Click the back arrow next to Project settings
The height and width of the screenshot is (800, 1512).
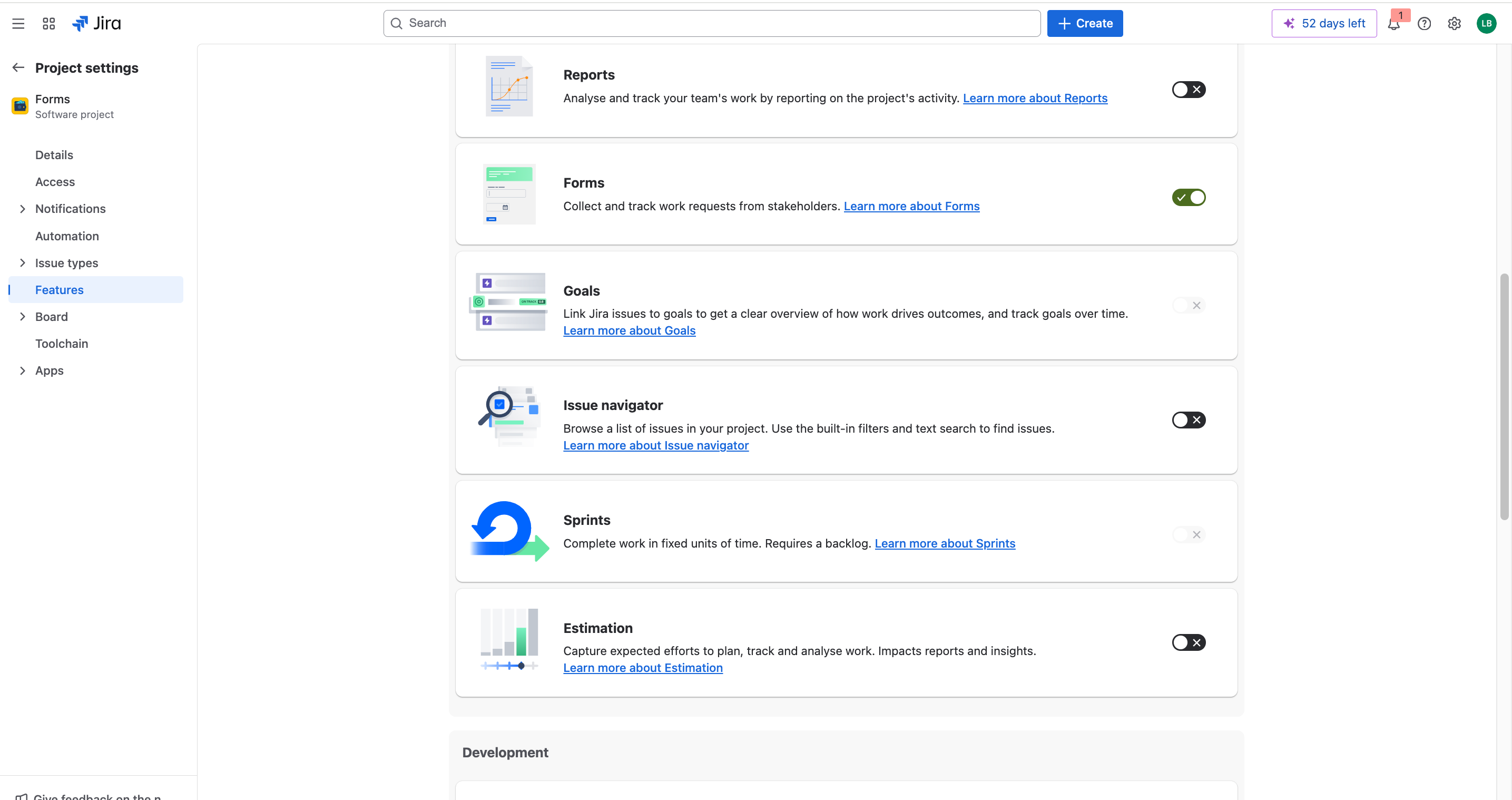(x=18, y=67)
